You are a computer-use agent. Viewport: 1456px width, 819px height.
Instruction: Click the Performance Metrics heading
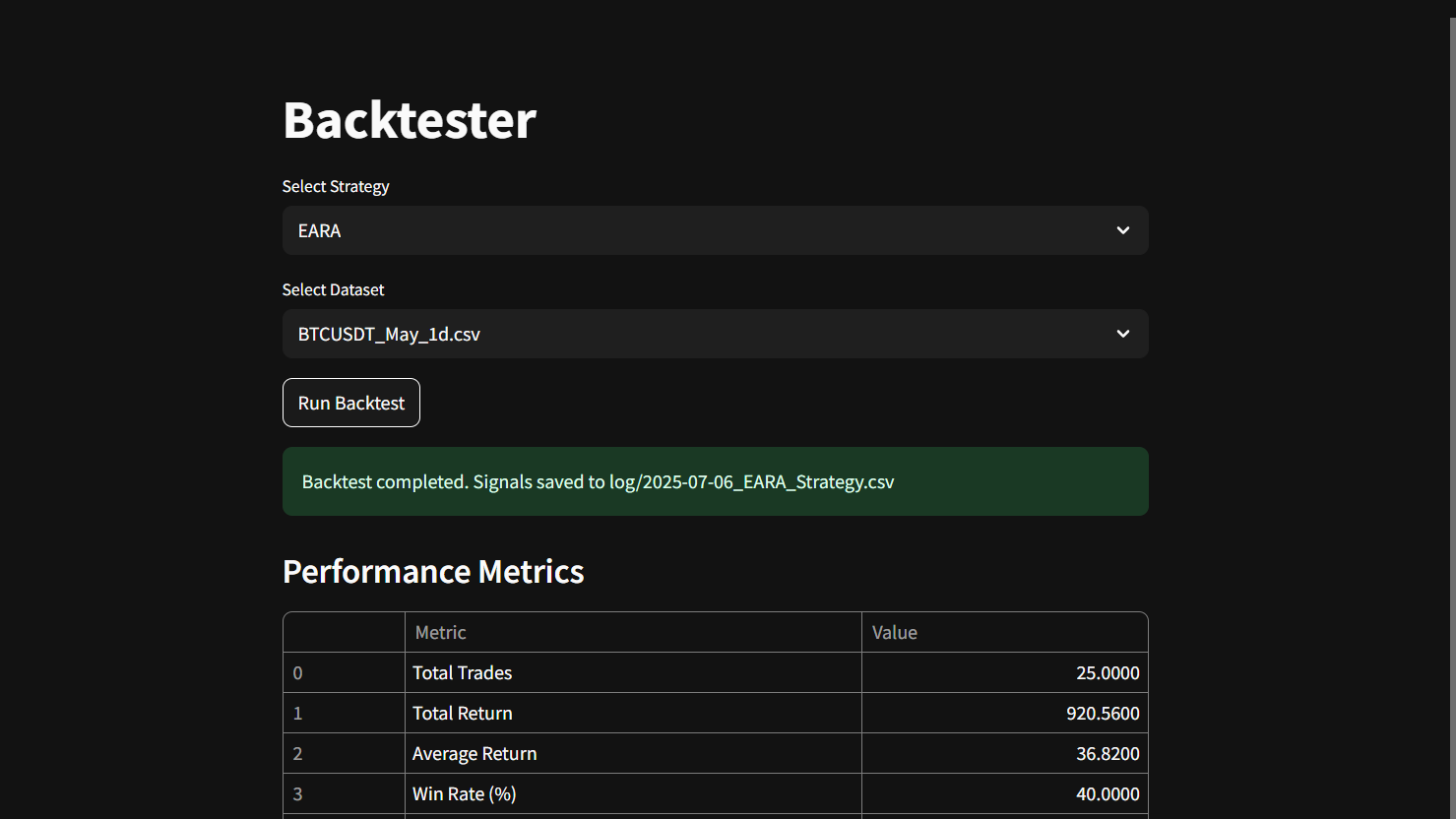pos(433,572)
